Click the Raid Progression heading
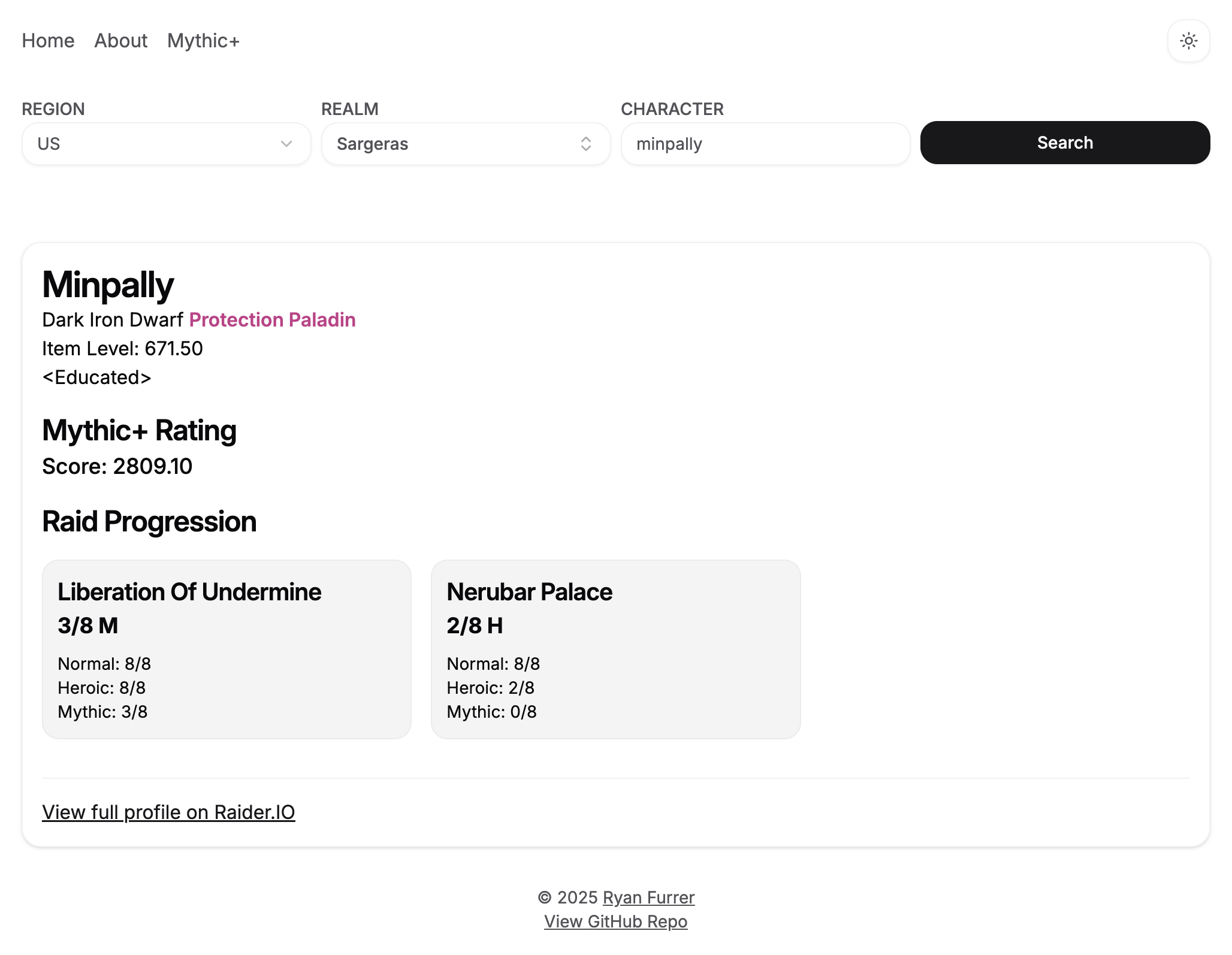 pos(149,521)
